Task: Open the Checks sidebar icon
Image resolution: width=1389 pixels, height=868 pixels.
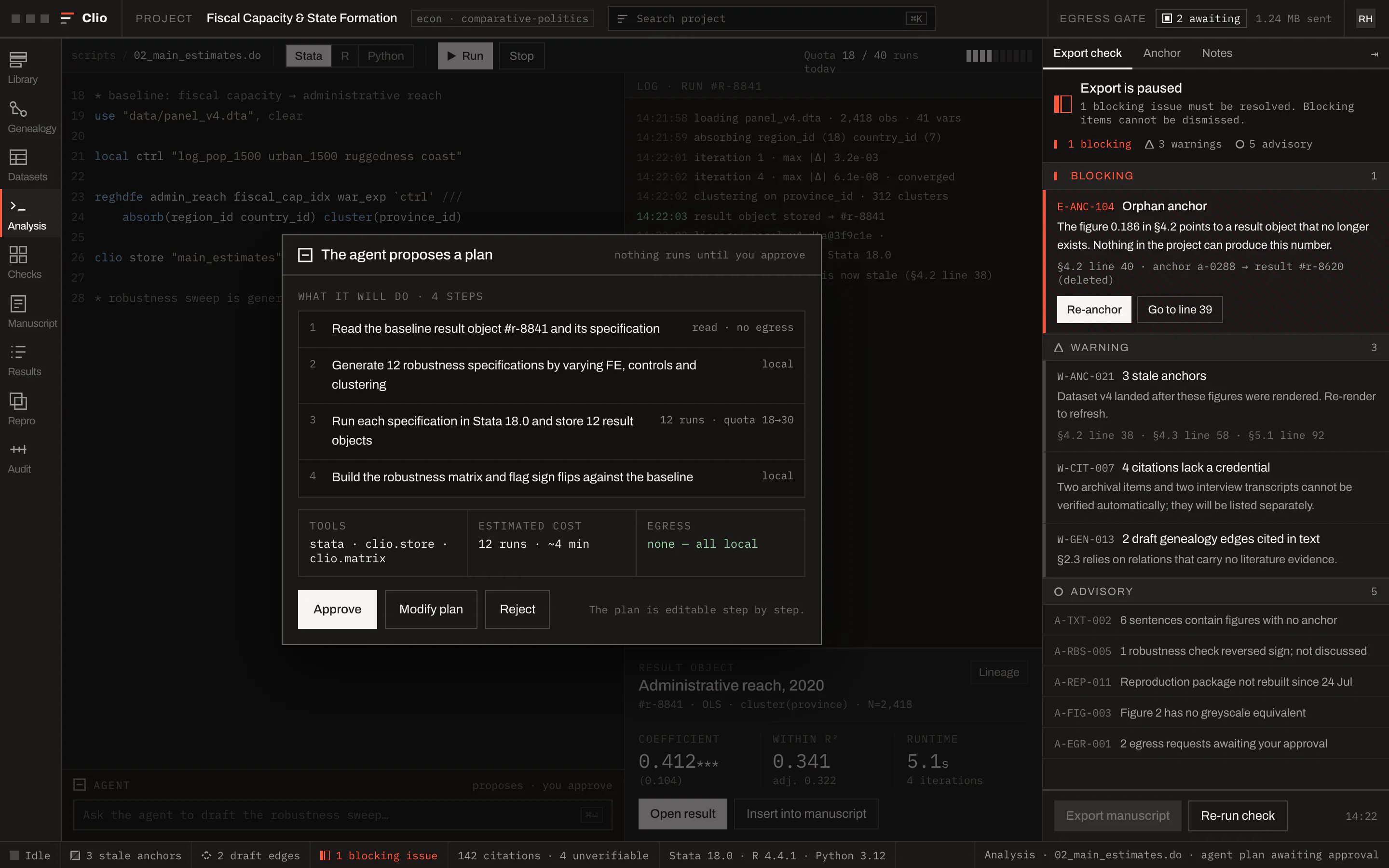Action: coord(24,262)
